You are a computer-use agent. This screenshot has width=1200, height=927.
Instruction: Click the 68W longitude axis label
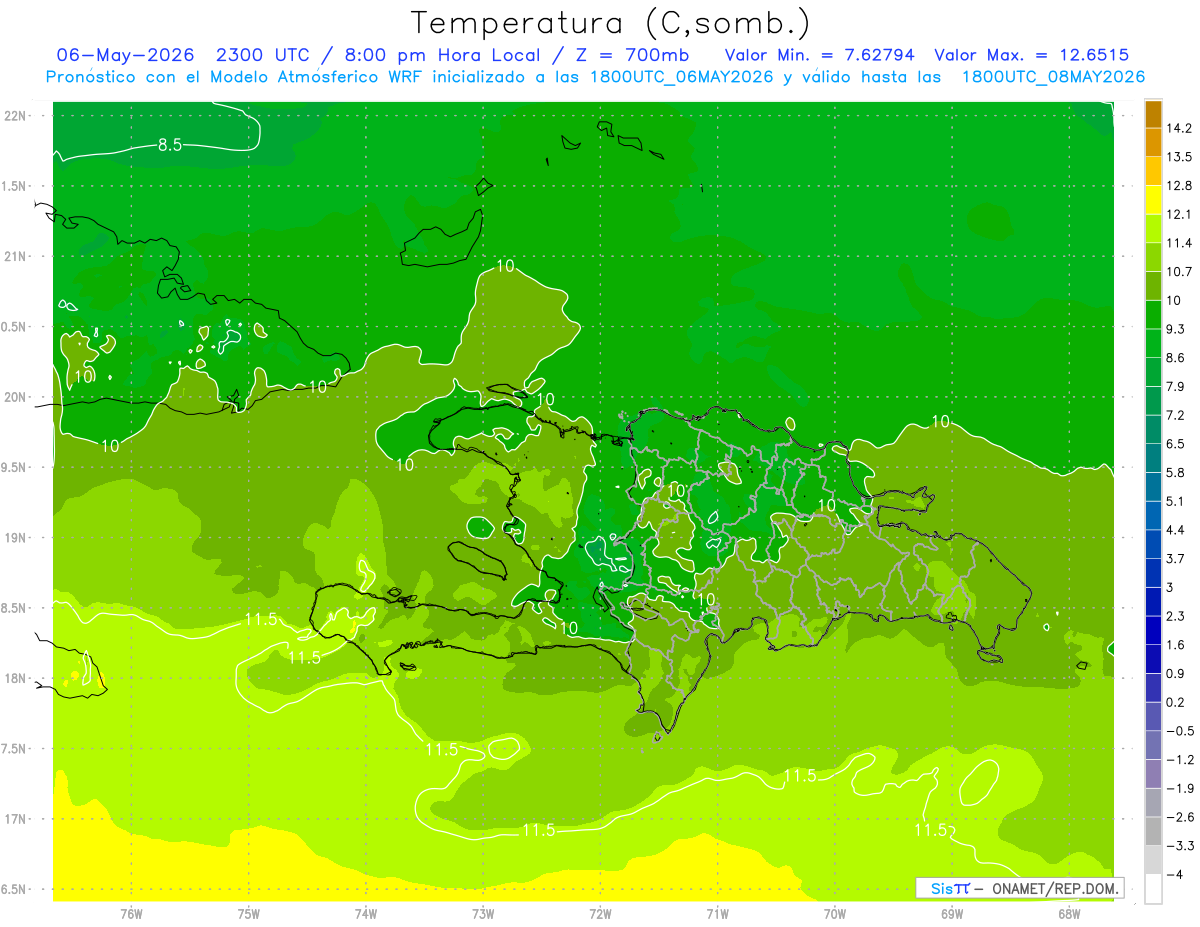pyautogui.click(x=1068, y=913)
